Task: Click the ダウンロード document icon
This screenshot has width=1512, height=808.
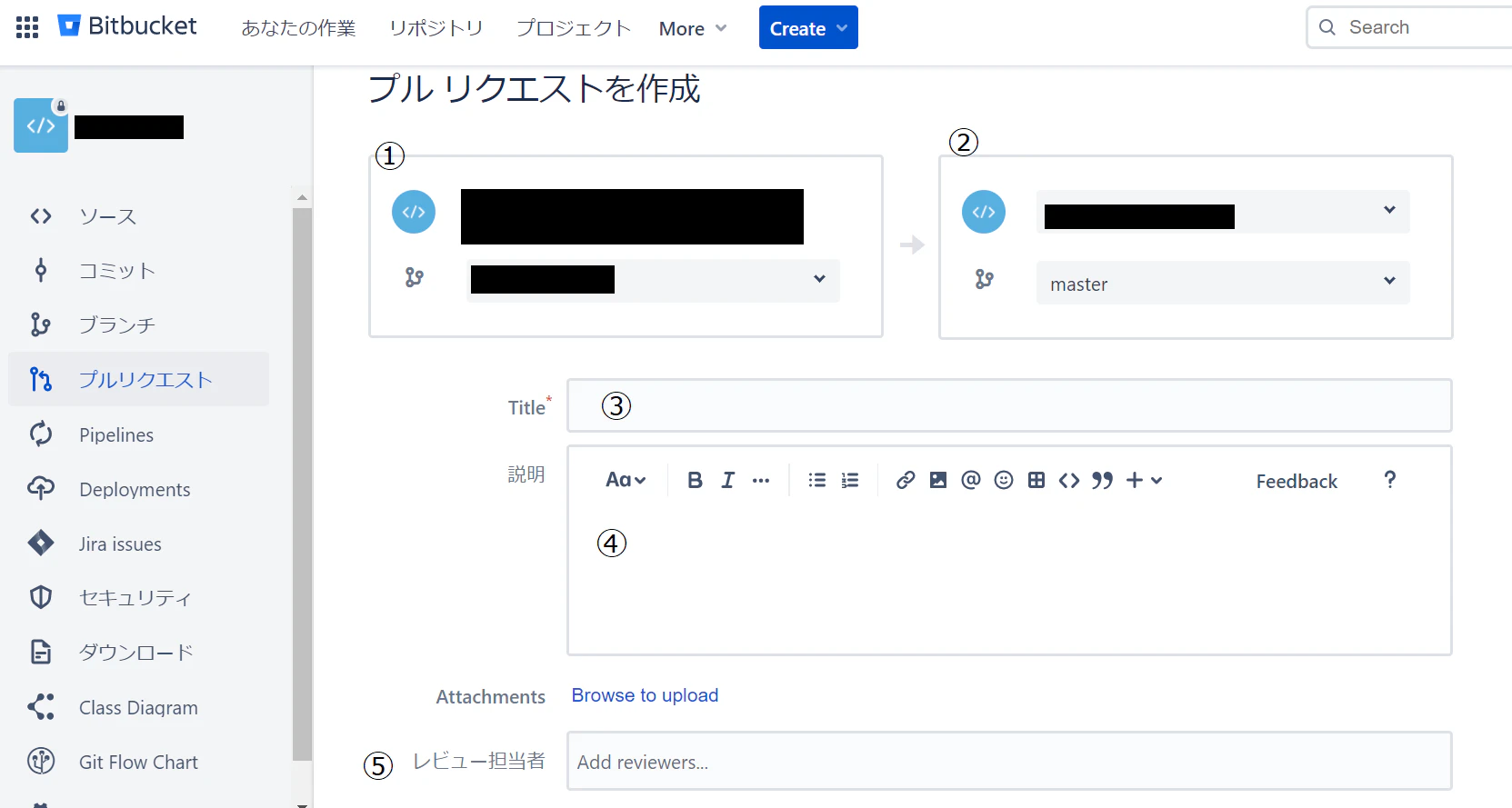Action: pyautogui.click(x=41, y=652)
